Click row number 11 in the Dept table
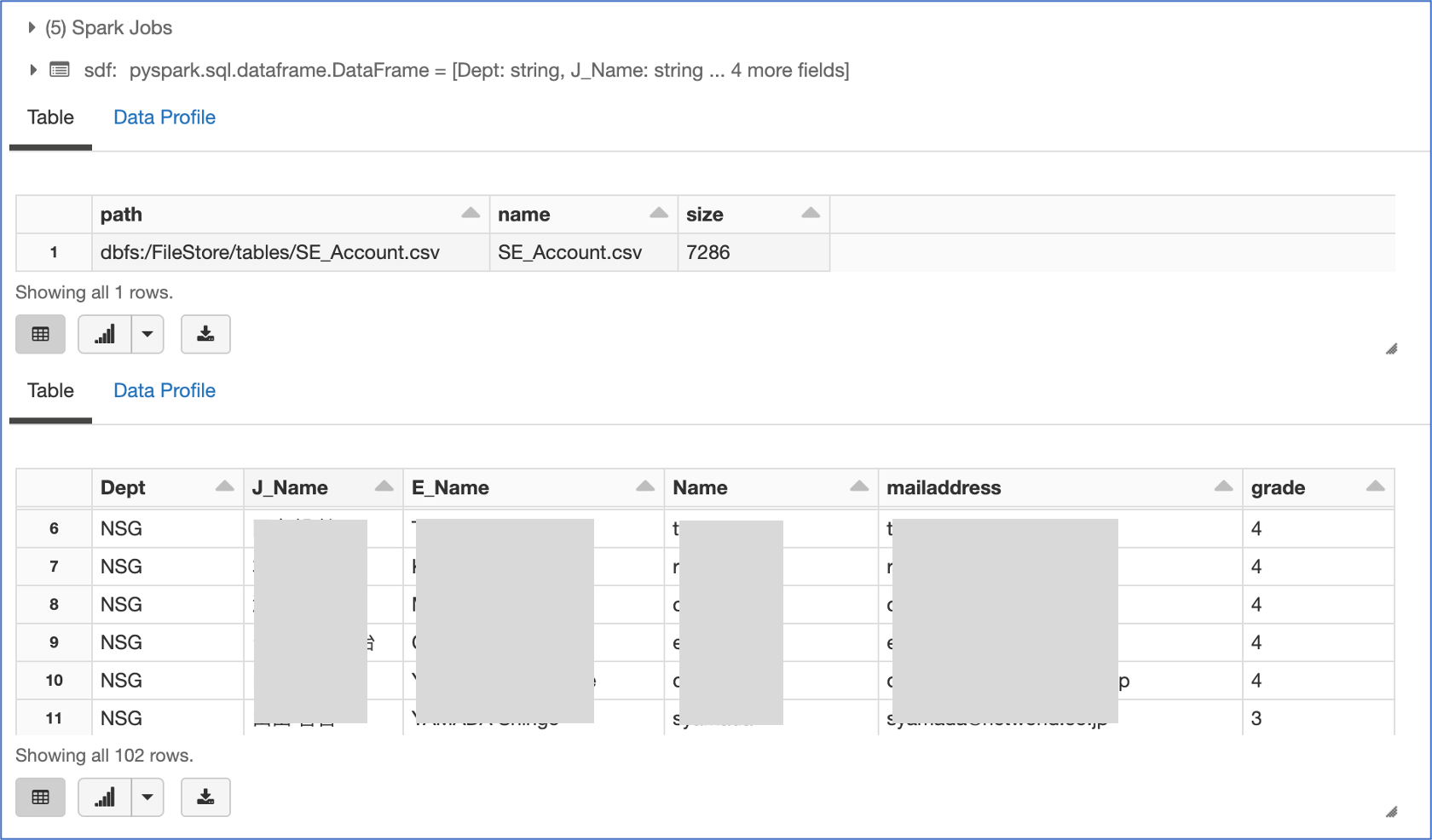Screen dimensions: 1432x840 tap(54, 718)
